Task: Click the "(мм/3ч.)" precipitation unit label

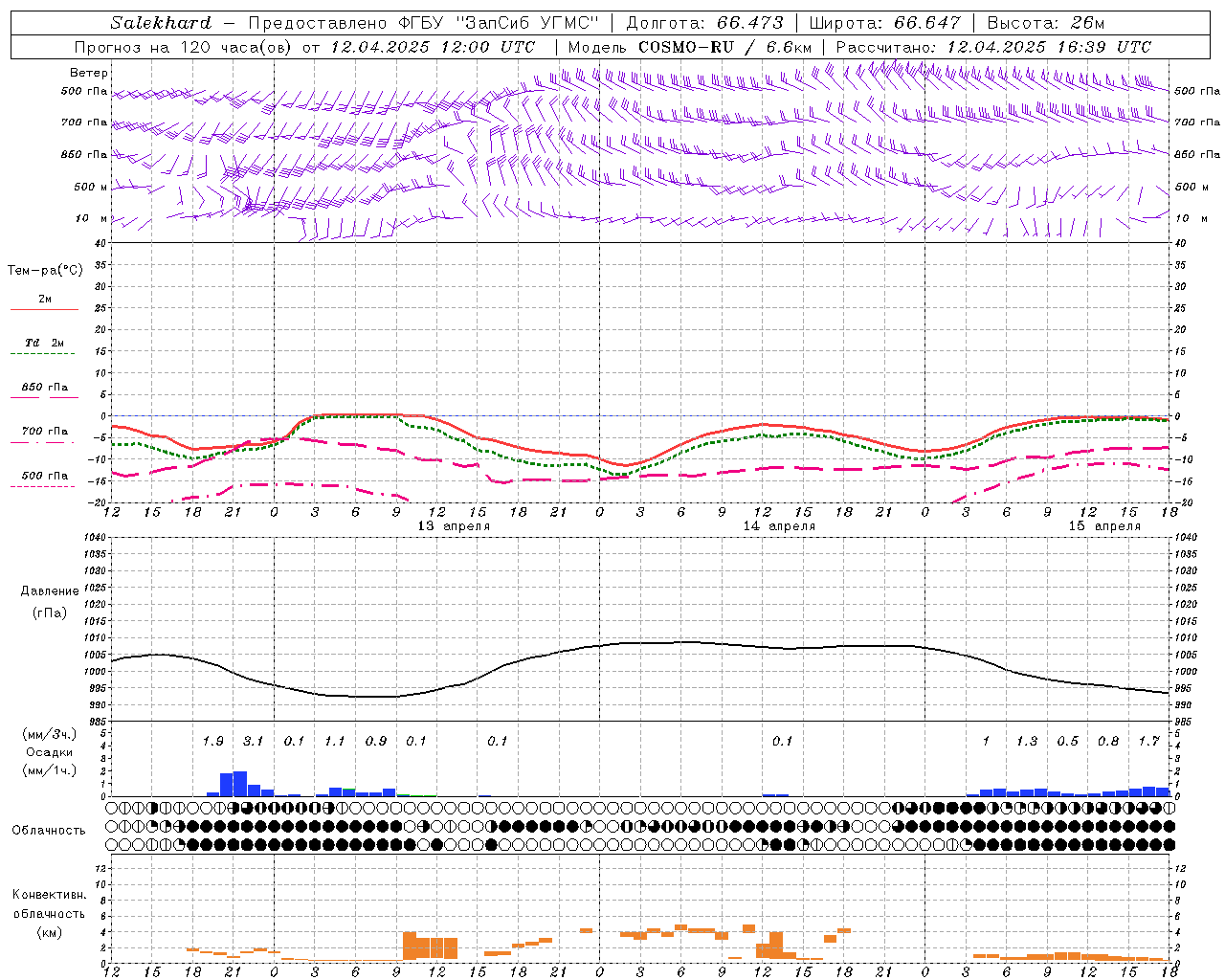Action: pos(50,734)
